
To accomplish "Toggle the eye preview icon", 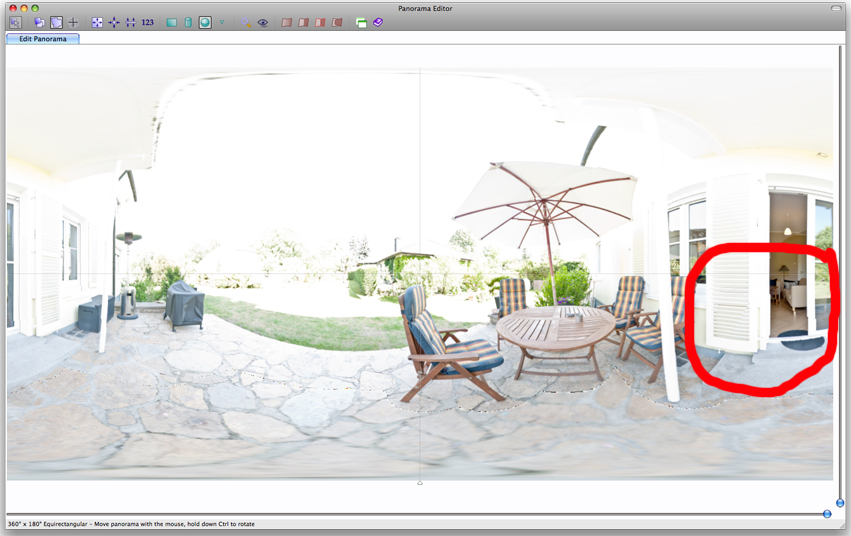I will [x=263, y=22].
